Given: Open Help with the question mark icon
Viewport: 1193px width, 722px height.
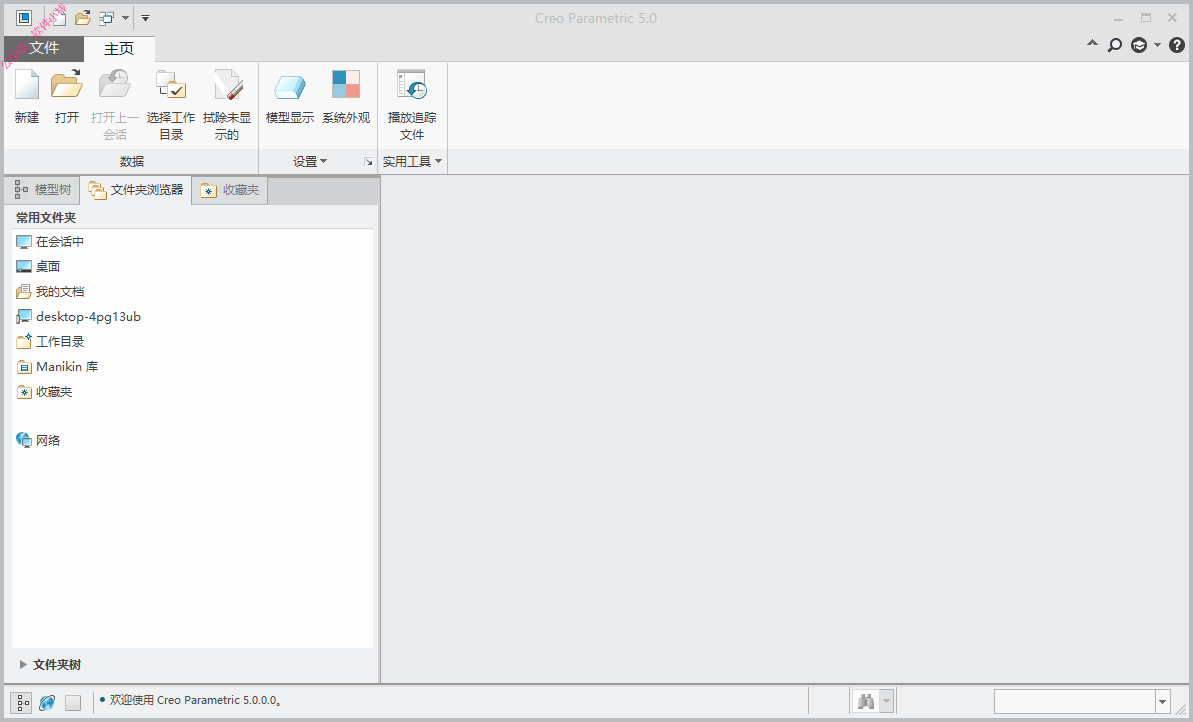Looking at the screenshot, I should tap(1177, 45).
